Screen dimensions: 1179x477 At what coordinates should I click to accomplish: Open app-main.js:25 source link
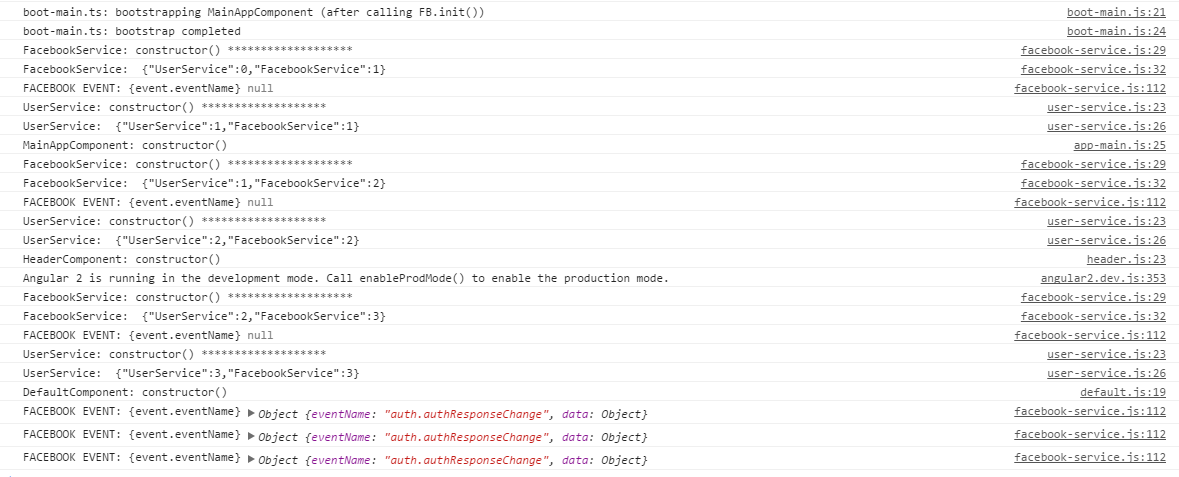1120,145
